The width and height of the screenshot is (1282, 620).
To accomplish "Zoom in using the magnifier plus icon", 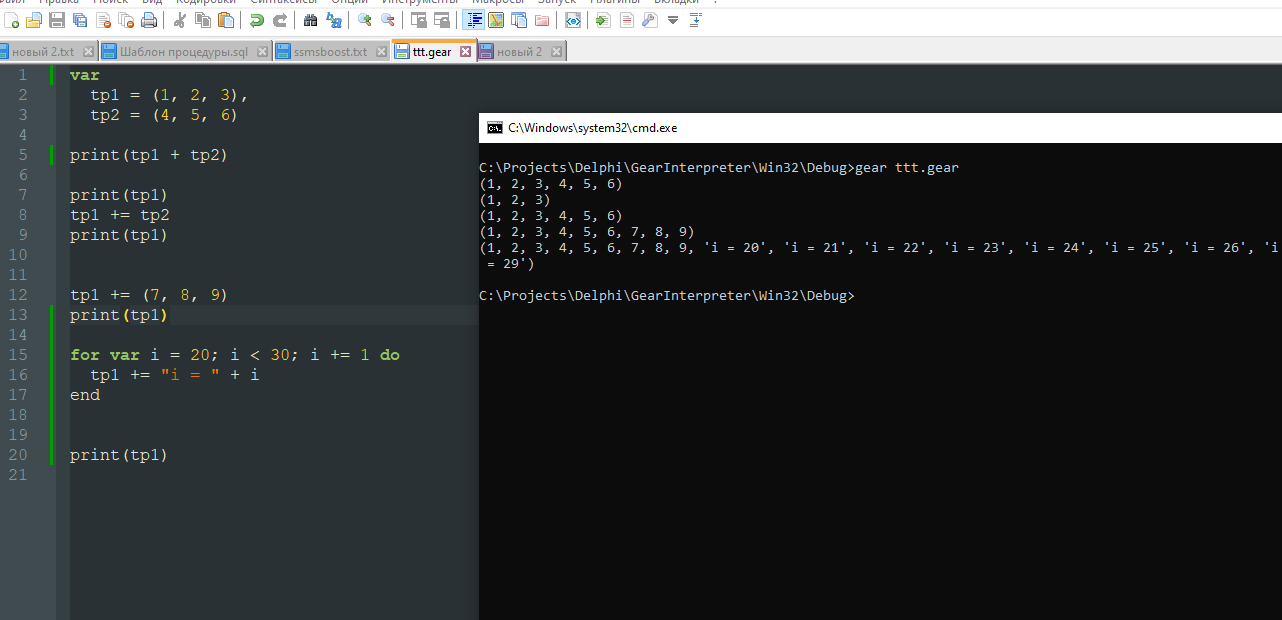I will click(364, 20).
